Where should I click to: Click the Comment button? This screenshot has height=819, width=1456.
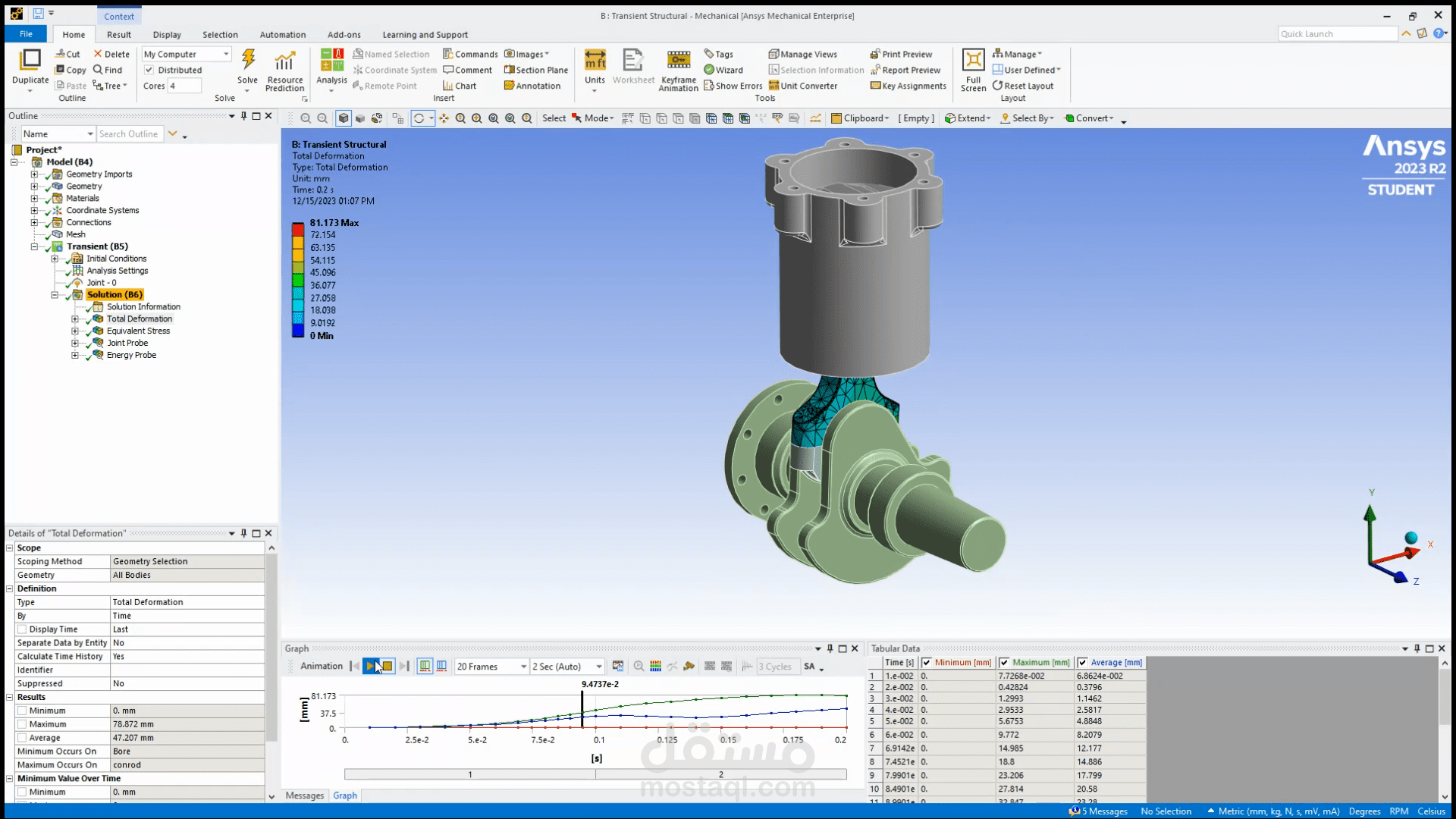[x=468, y=70]
